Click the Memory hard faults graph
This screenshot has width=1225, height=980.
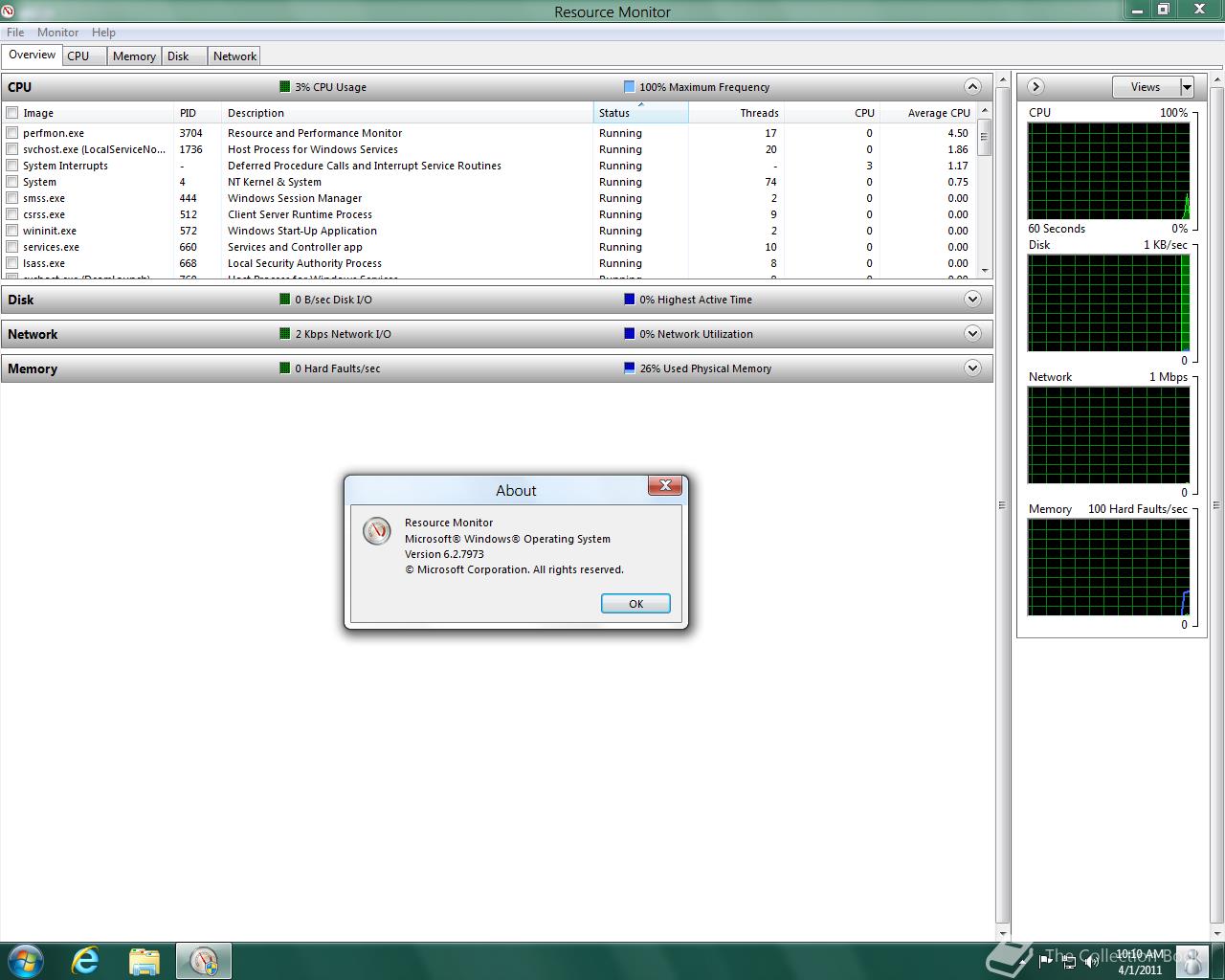(x=1108, y=568)
